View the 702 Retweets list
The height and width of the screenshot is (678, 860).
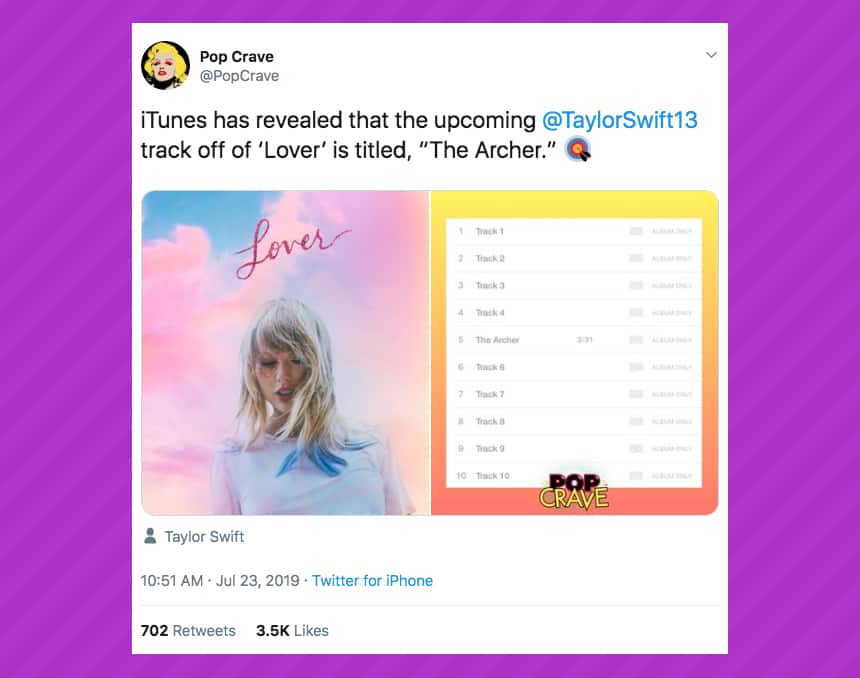coord(188,630)
